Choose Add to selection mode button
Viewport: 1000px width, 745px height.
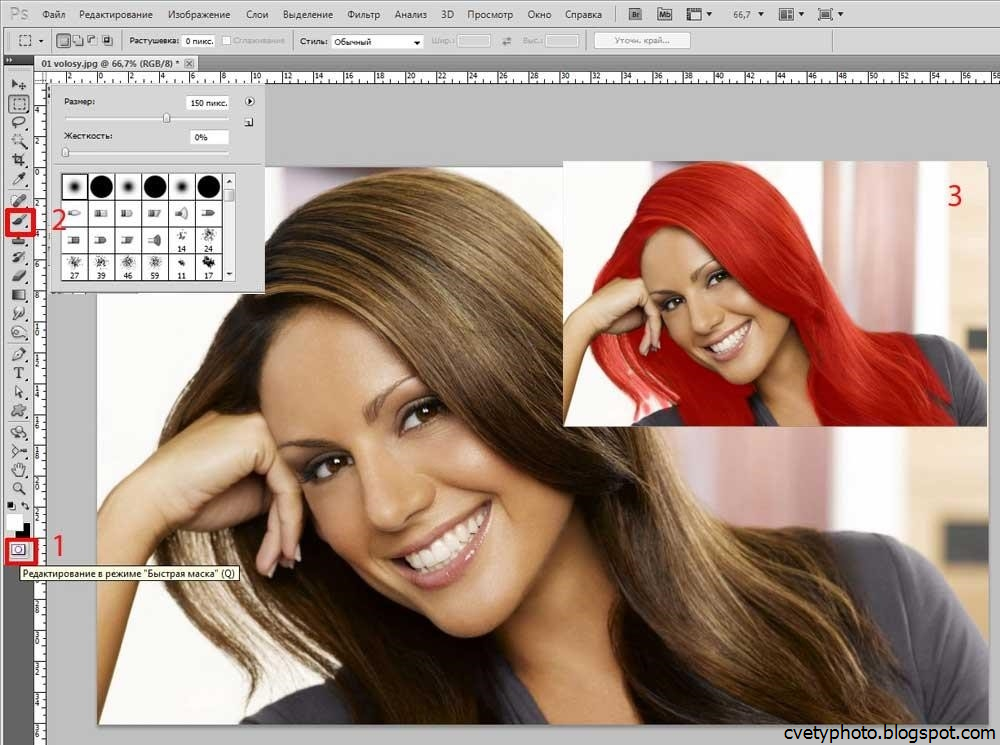click(78, 41)
